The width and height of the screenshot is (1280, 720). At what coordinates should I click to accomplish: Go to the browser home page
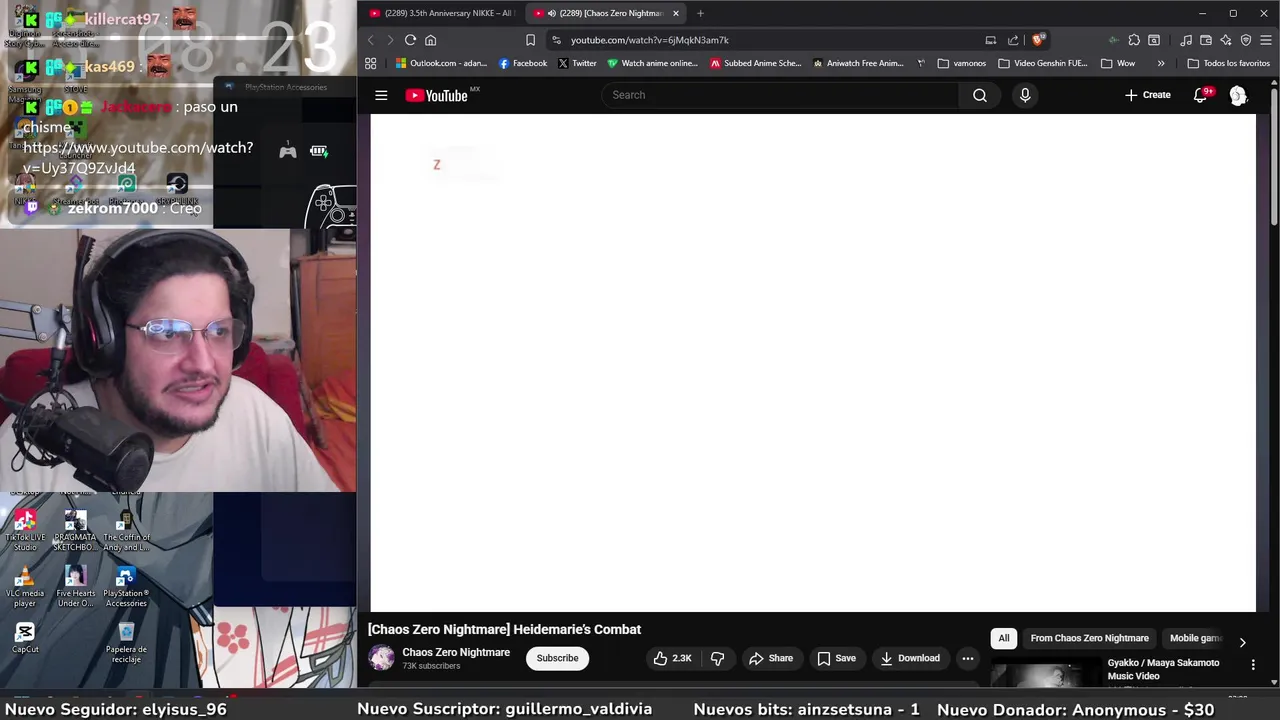pos(431,40)
